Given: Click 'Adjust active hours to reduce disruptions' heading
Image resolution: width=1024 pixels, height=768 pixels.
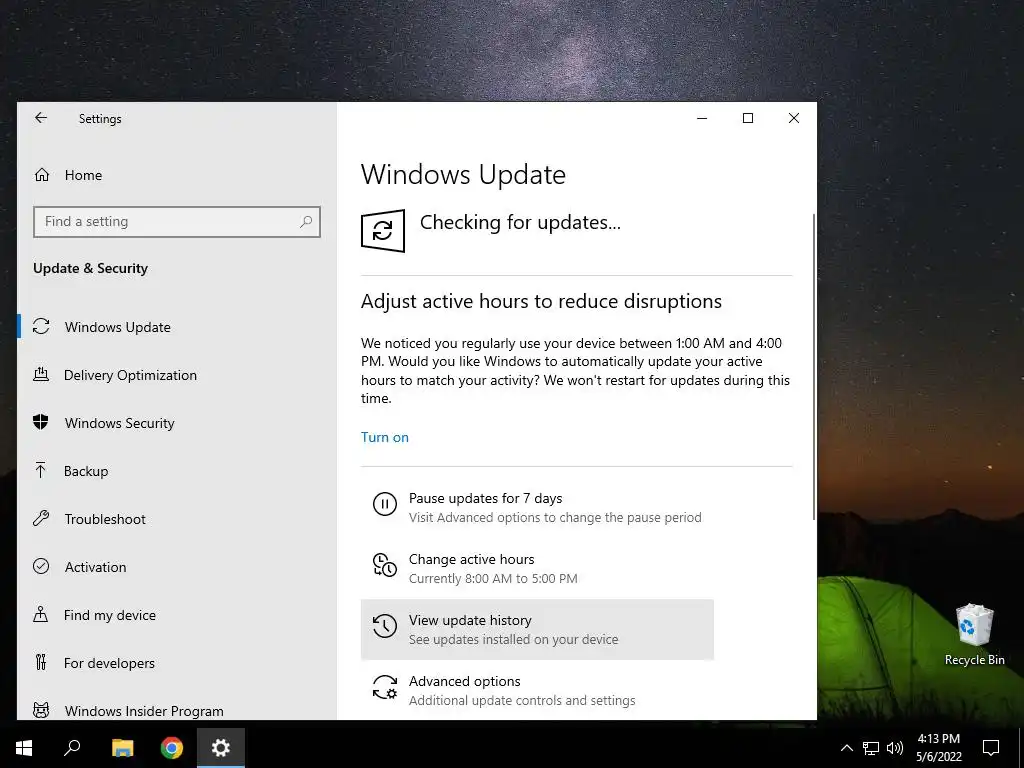Looking at the screenshot, I should (x=541, y=301).
